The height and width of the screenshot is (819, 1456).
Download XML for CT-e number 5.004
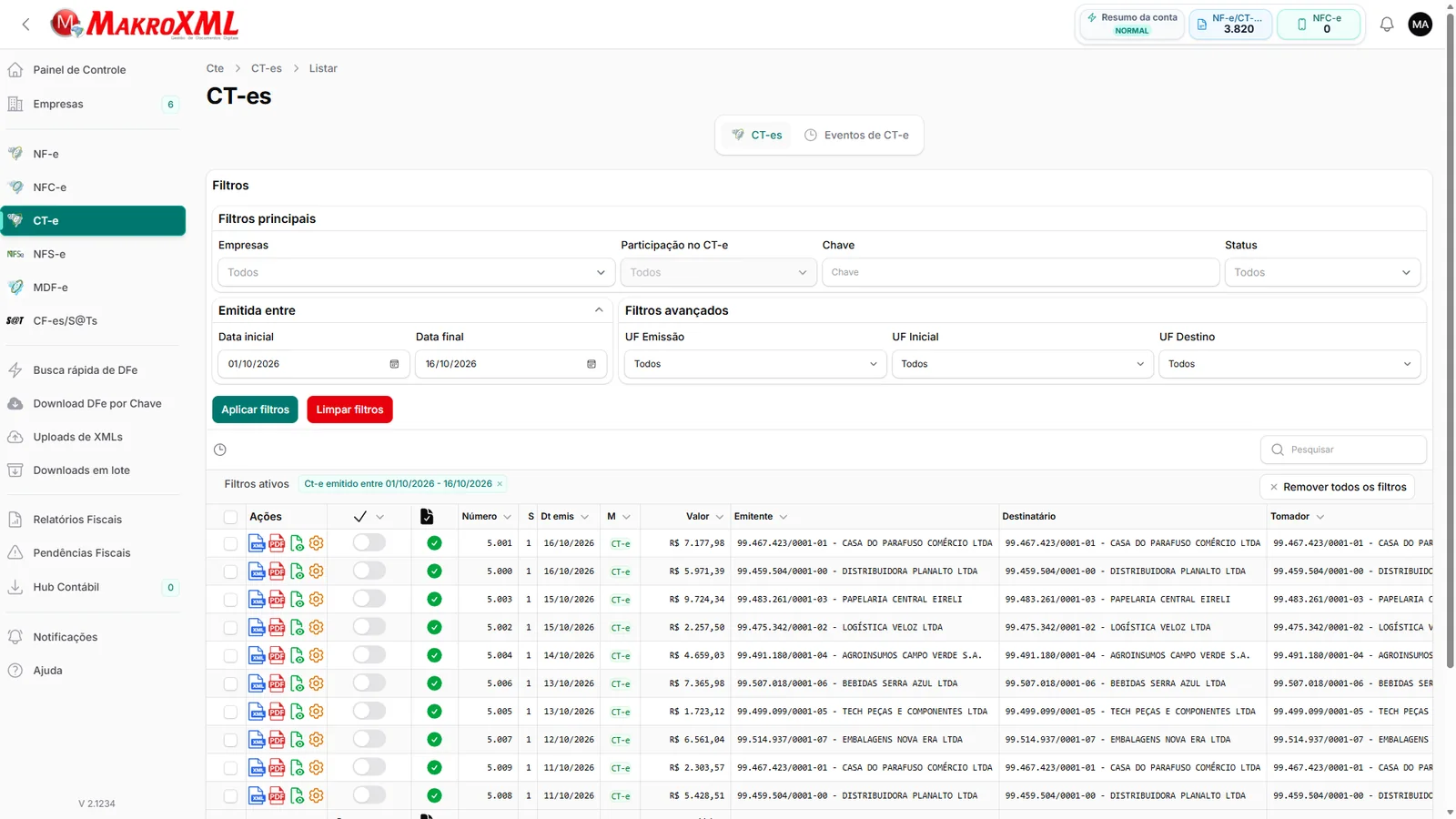click(x=257, y=656)
